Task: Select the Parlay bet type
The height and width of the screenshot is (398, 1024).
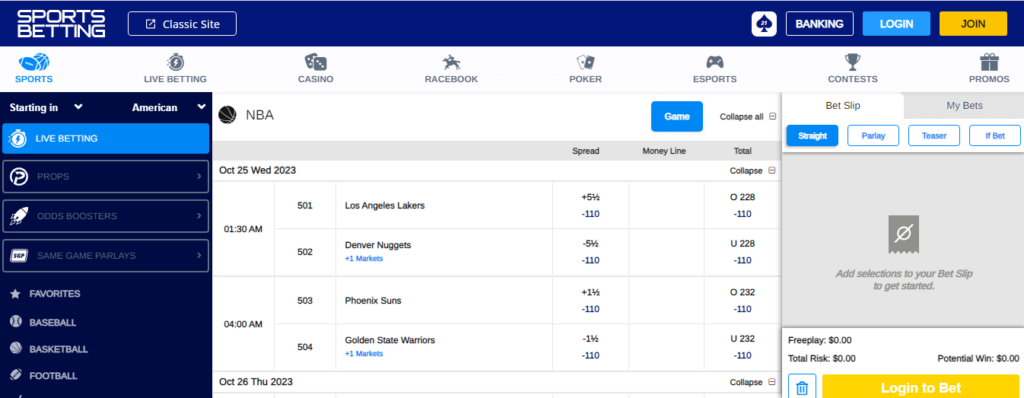Action: (873, 136)
